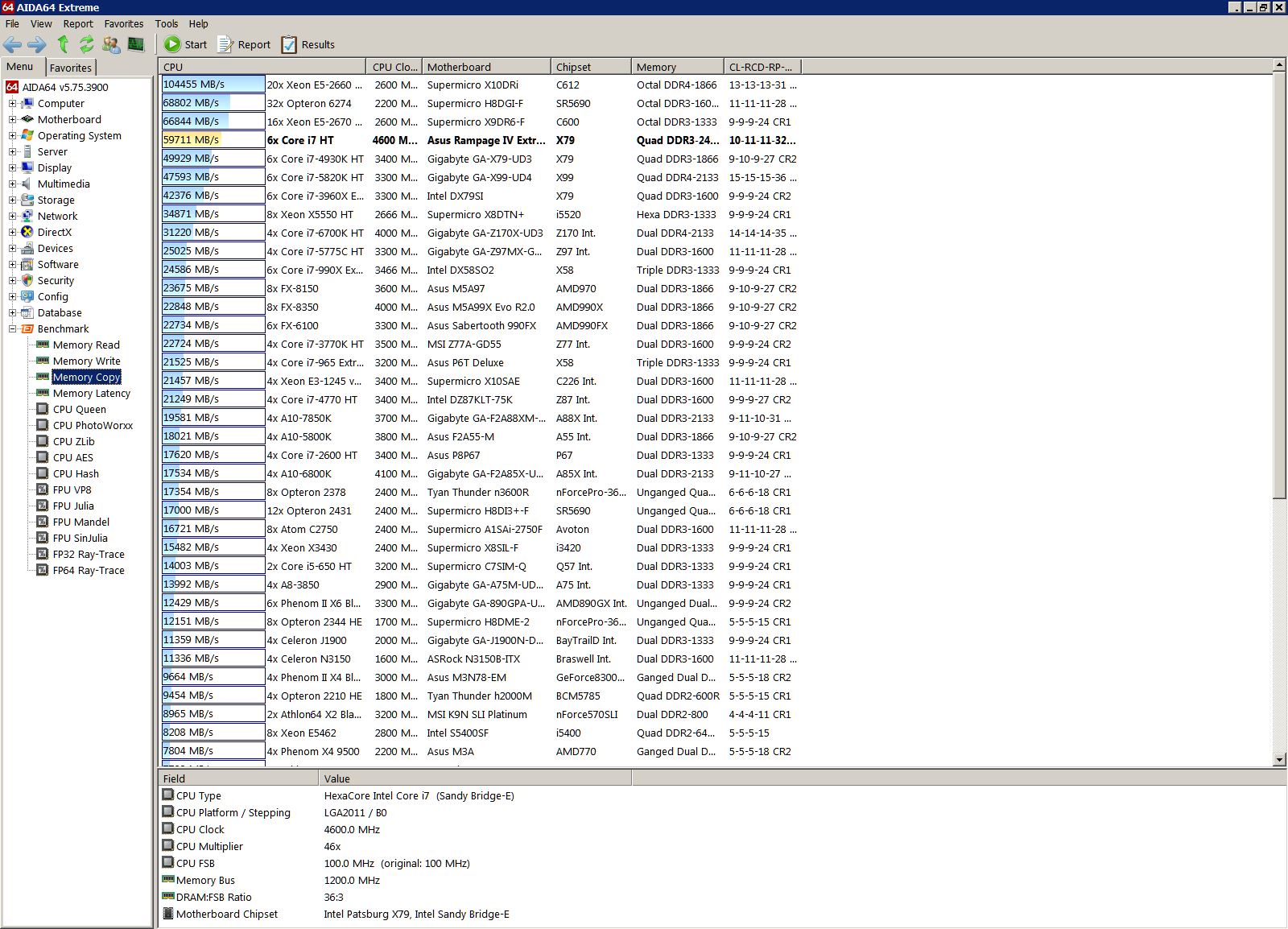Open the Tools menu
The height and width of the screenshot is (929, 1288).
coord(167,23)
